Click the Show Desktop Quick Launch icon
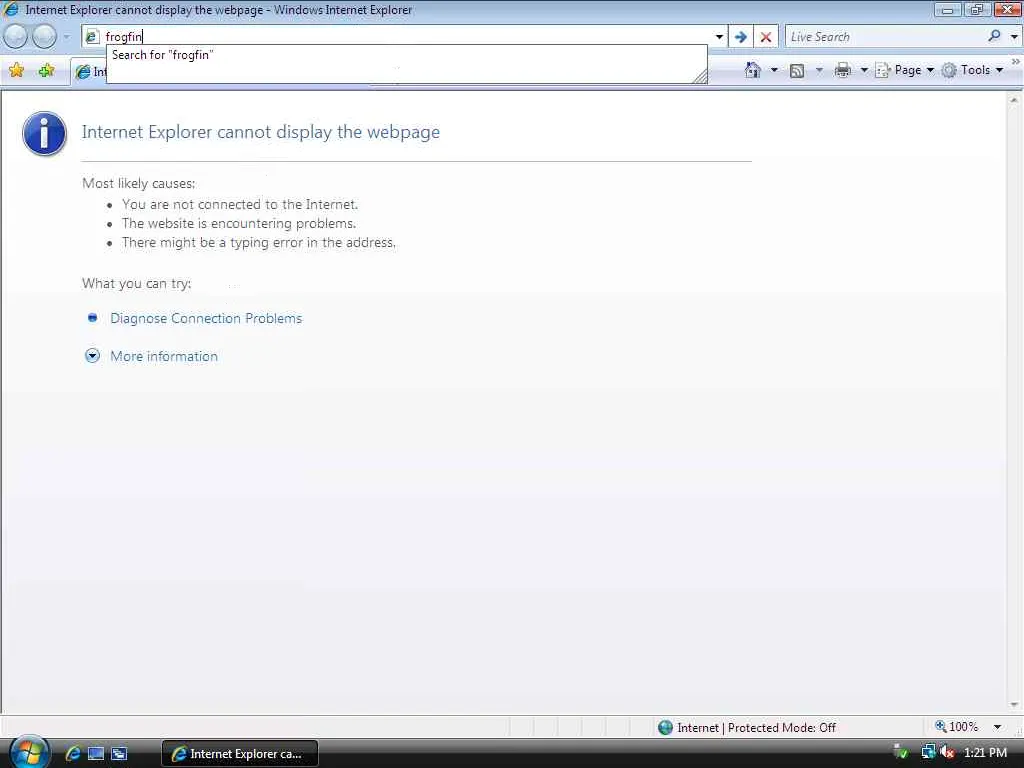 pyautogui.click(x=96, y=754)
